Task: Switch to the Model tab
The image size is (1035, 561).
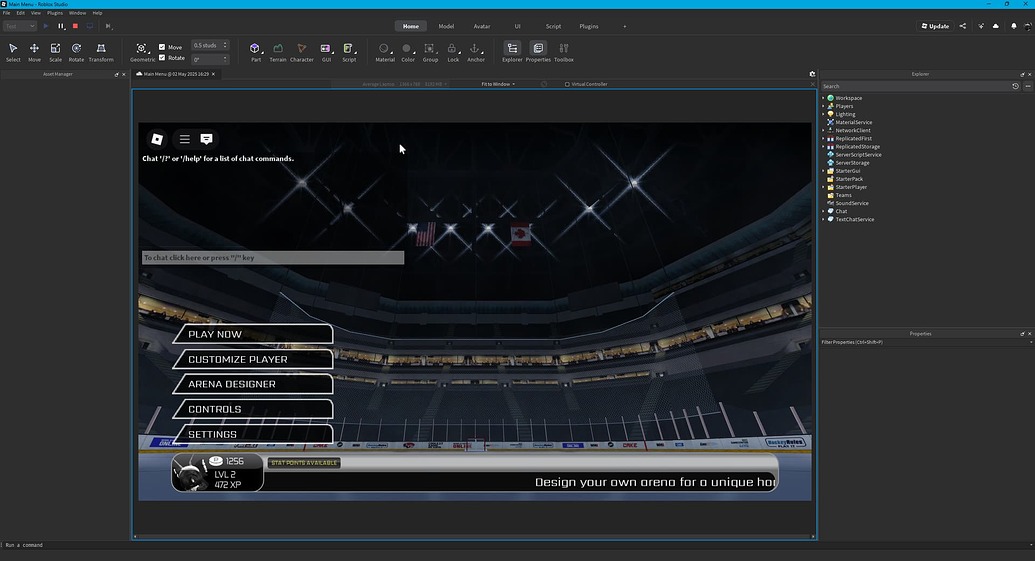Action: click(x=446, y=26)
